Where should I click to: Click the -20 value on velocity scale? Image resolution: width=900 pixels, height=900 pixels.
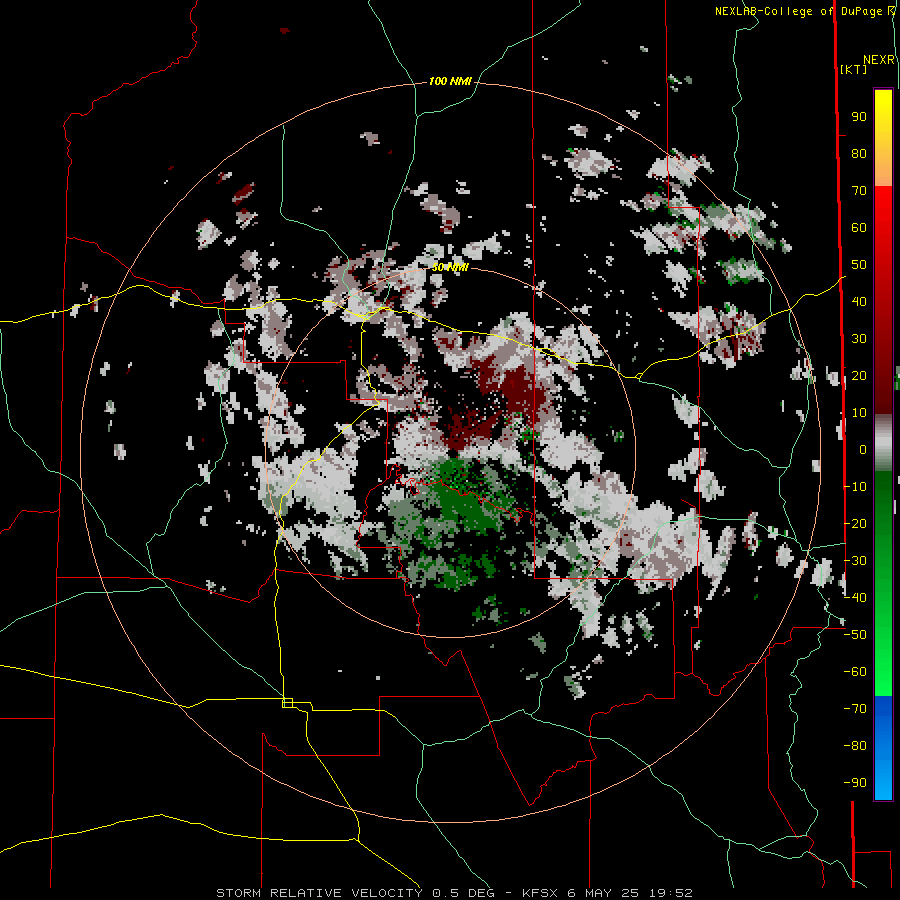[855, 523]
